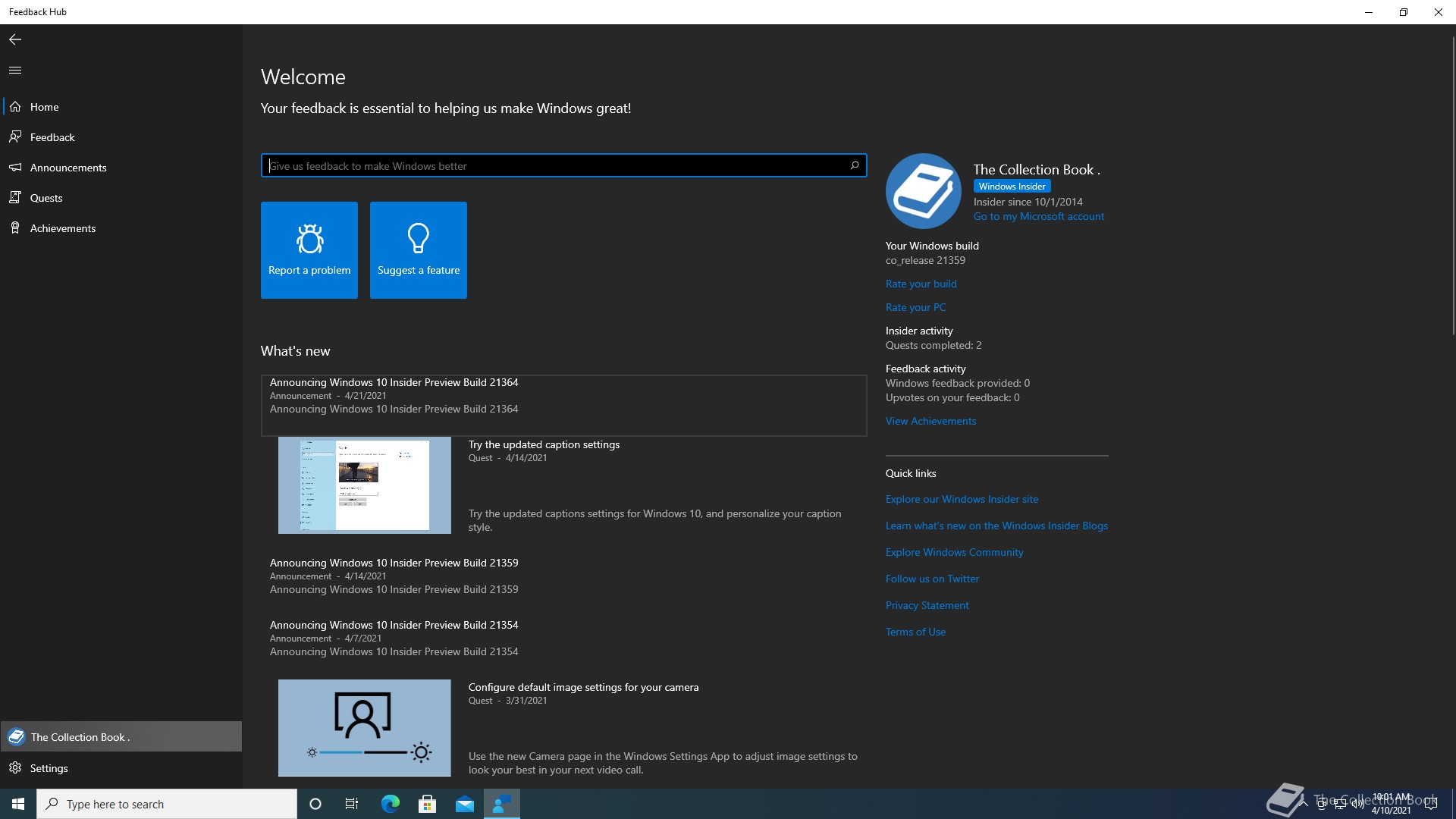Open Microsoft Store from taskbar

pyautogui.click(x=427, y=804)
